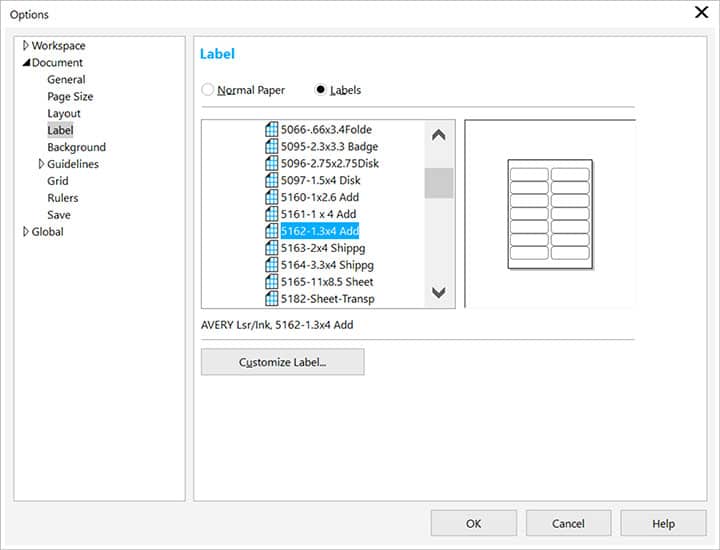
Task: Choose 5164-3.3x4 Shippg label type
Action: tap(327, 265)
